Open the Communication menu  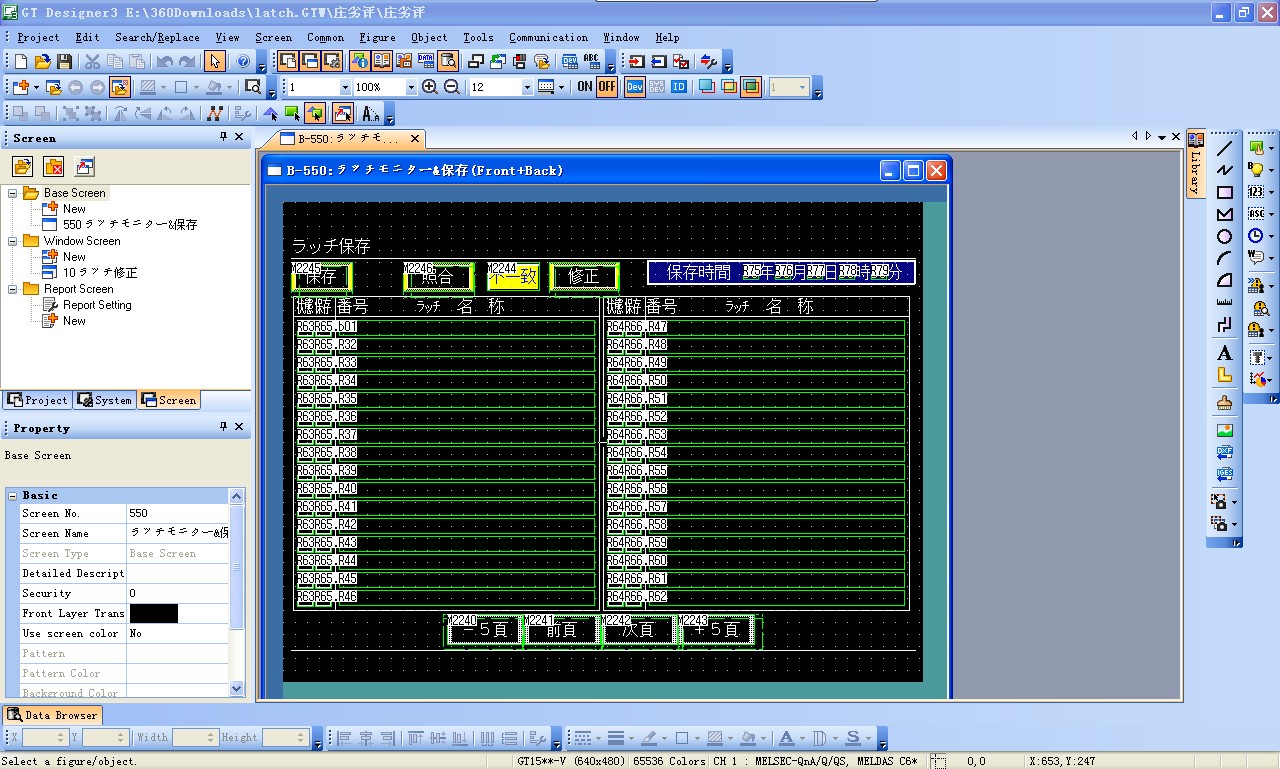pyautogui.click(x=548, y=38)
